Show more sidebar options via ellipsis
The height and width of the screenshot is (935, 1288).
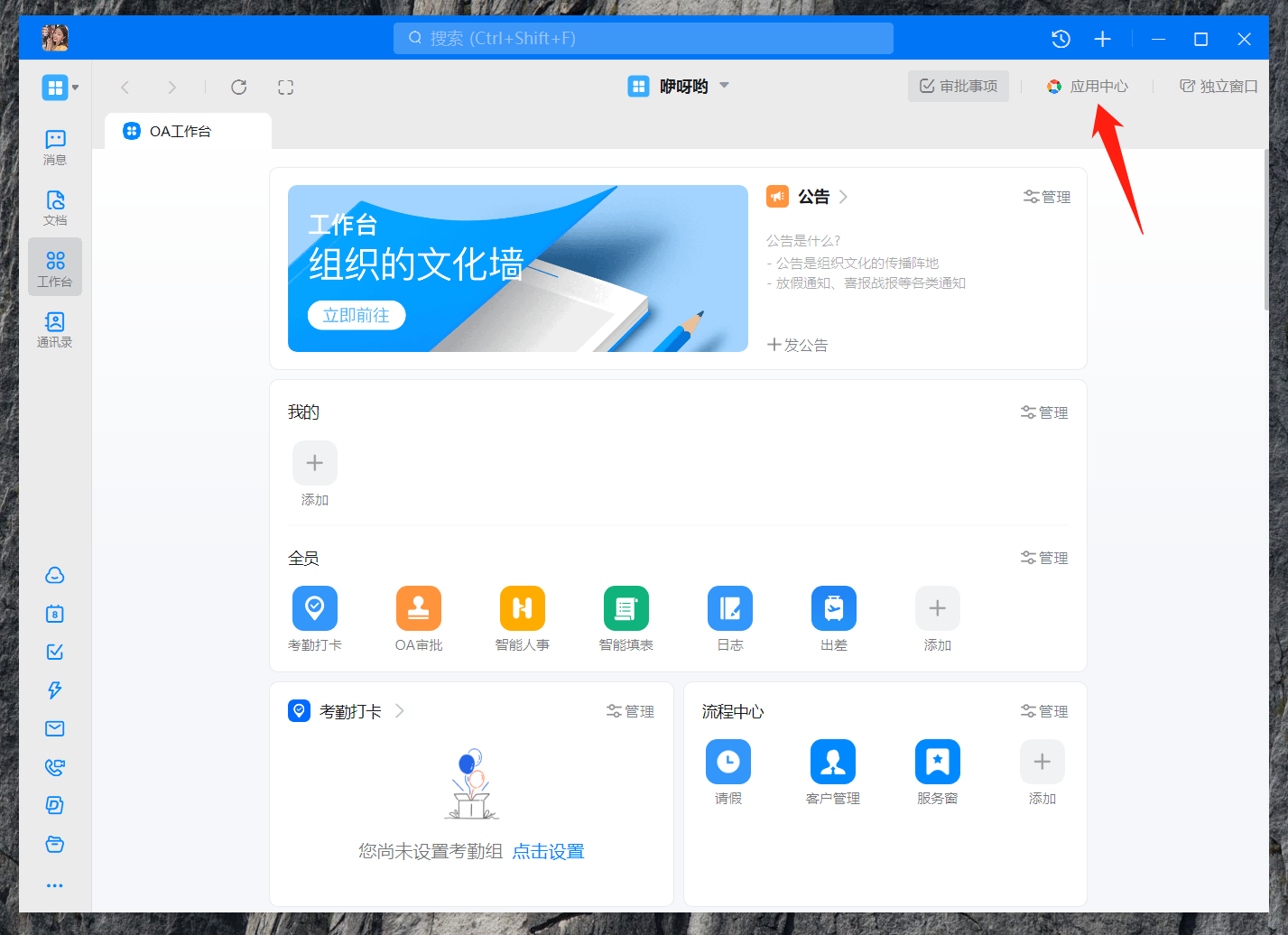click(55, 885)
